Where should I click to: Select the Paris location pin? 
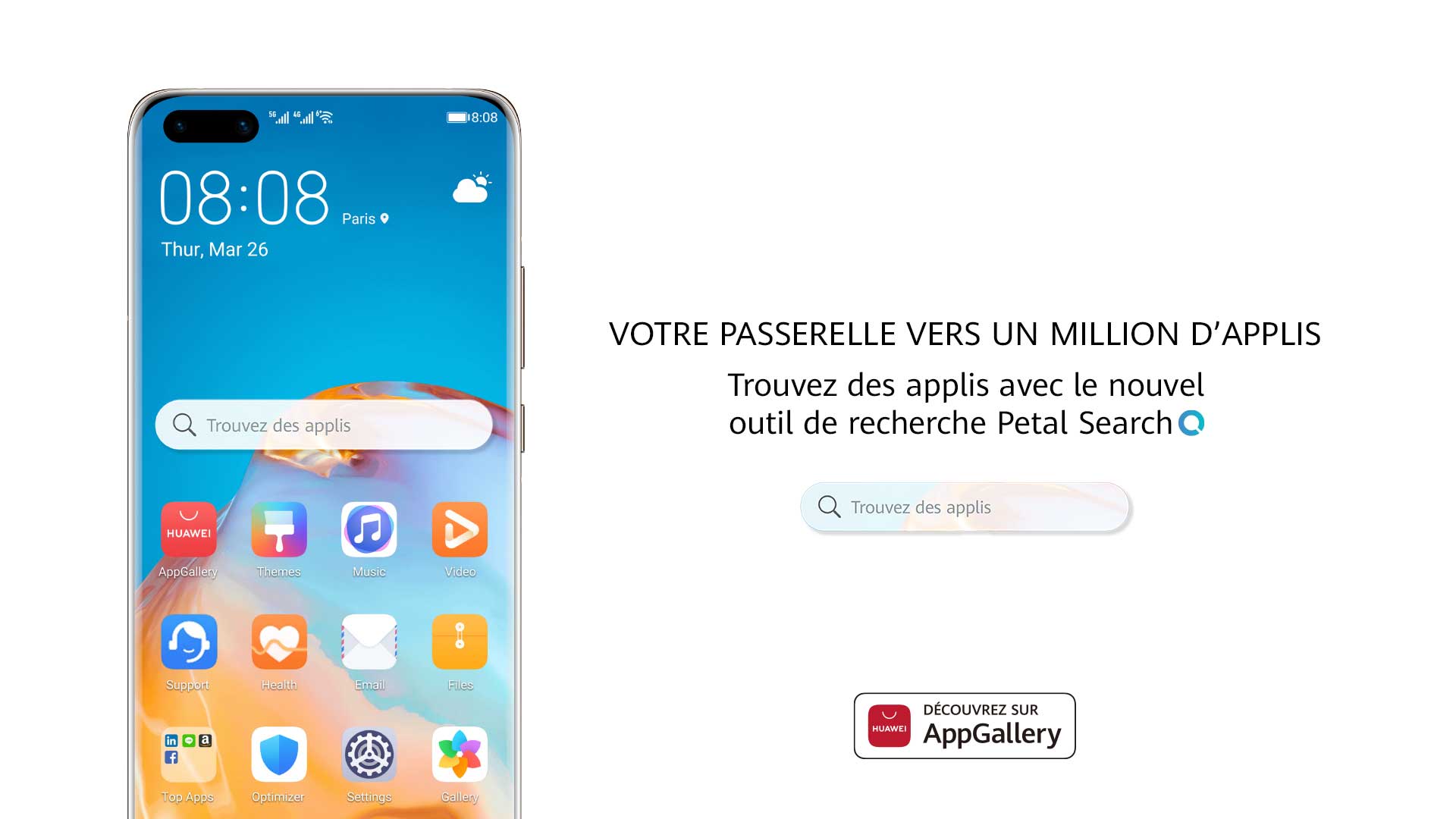(382, 218)
